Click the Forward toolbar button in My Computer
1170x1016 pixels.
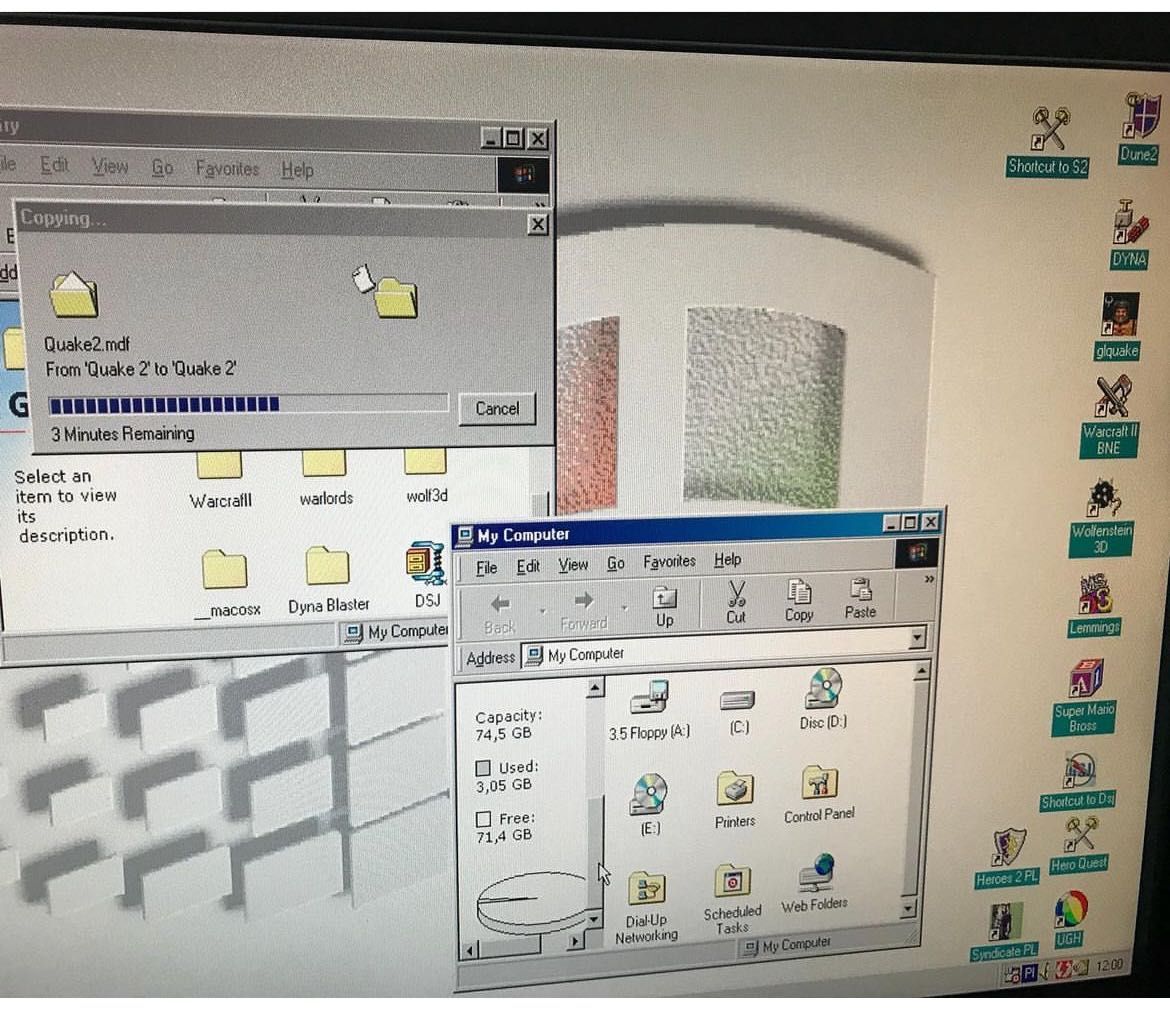tap(584, 610)
